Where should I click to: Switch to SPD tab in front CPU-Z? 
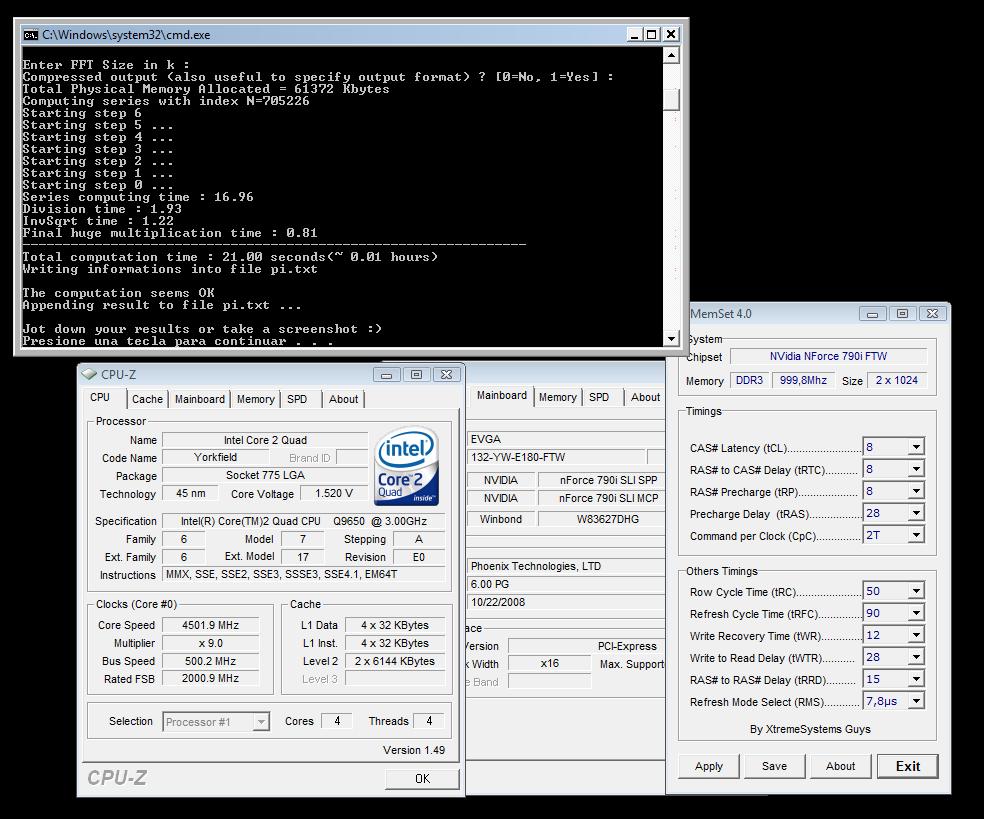(297, 399)
